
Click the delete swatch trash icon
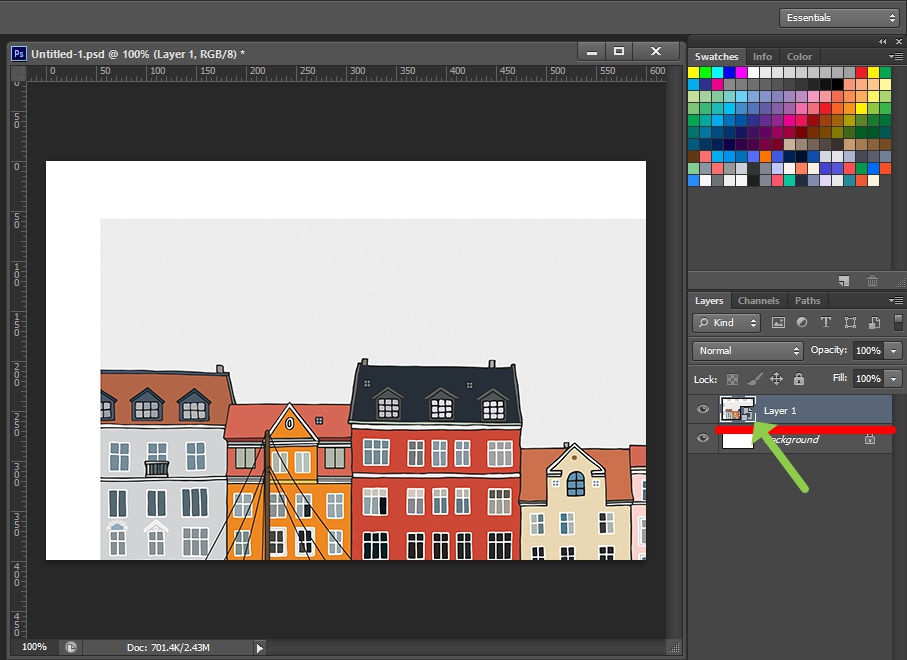point(872,281)
